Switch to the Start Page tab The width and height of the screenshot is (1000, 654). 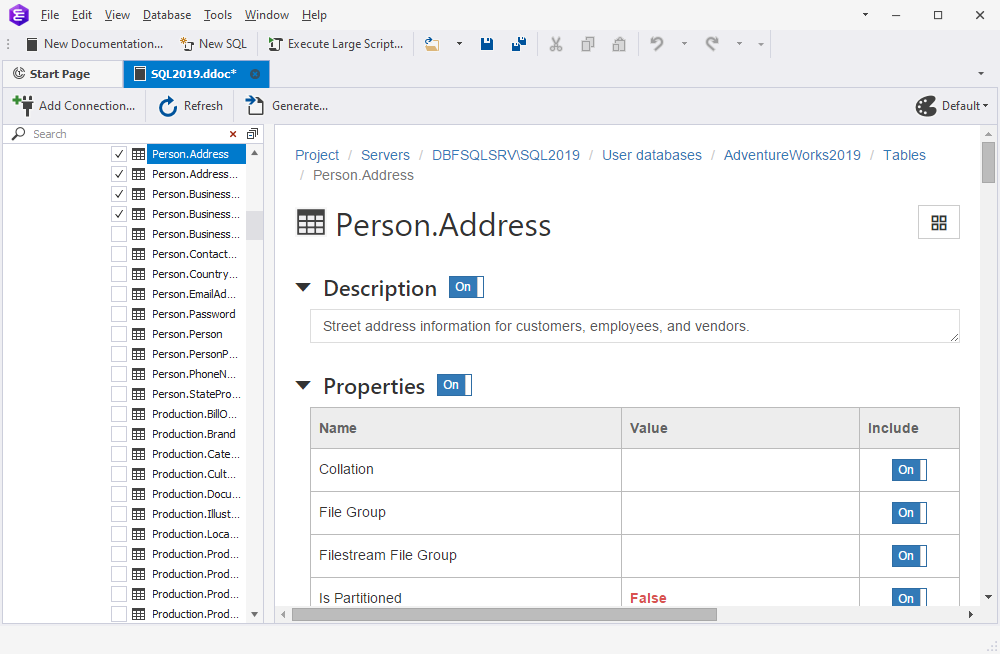click(x=60, y=74)
